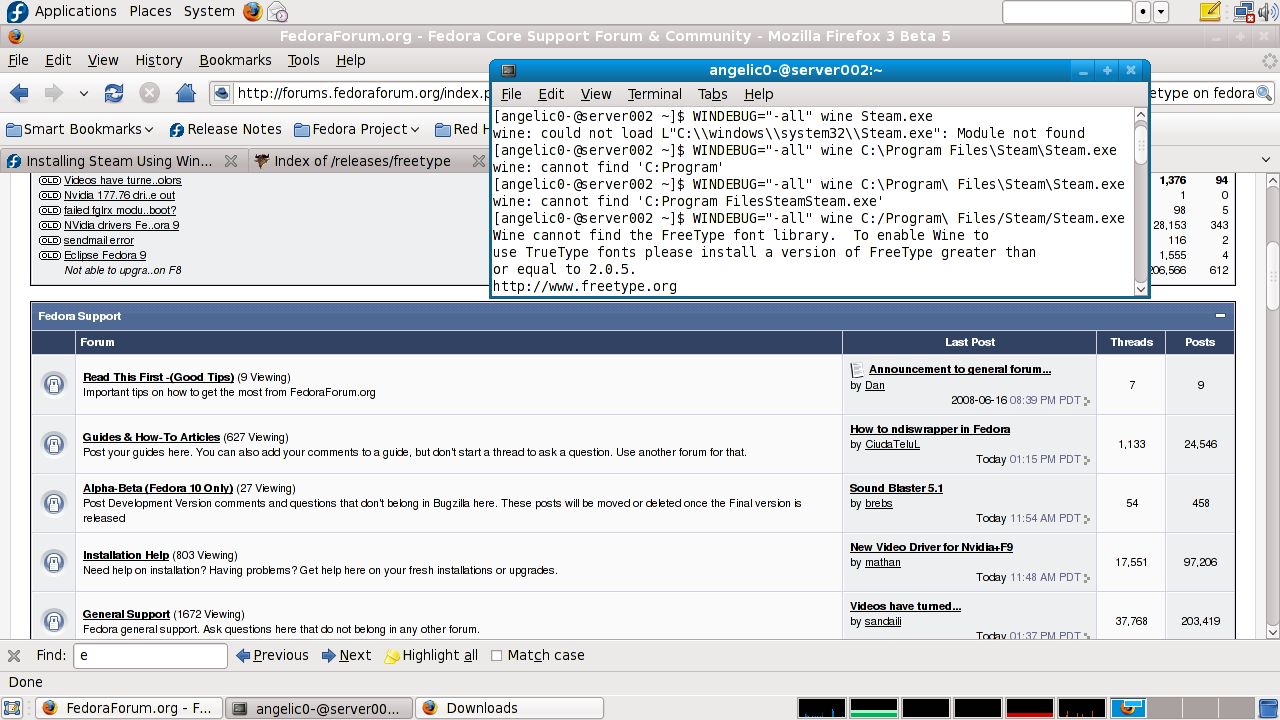Click the site icon in the address bar
Screen dimensions: 1280x720
tap(223, 93)
